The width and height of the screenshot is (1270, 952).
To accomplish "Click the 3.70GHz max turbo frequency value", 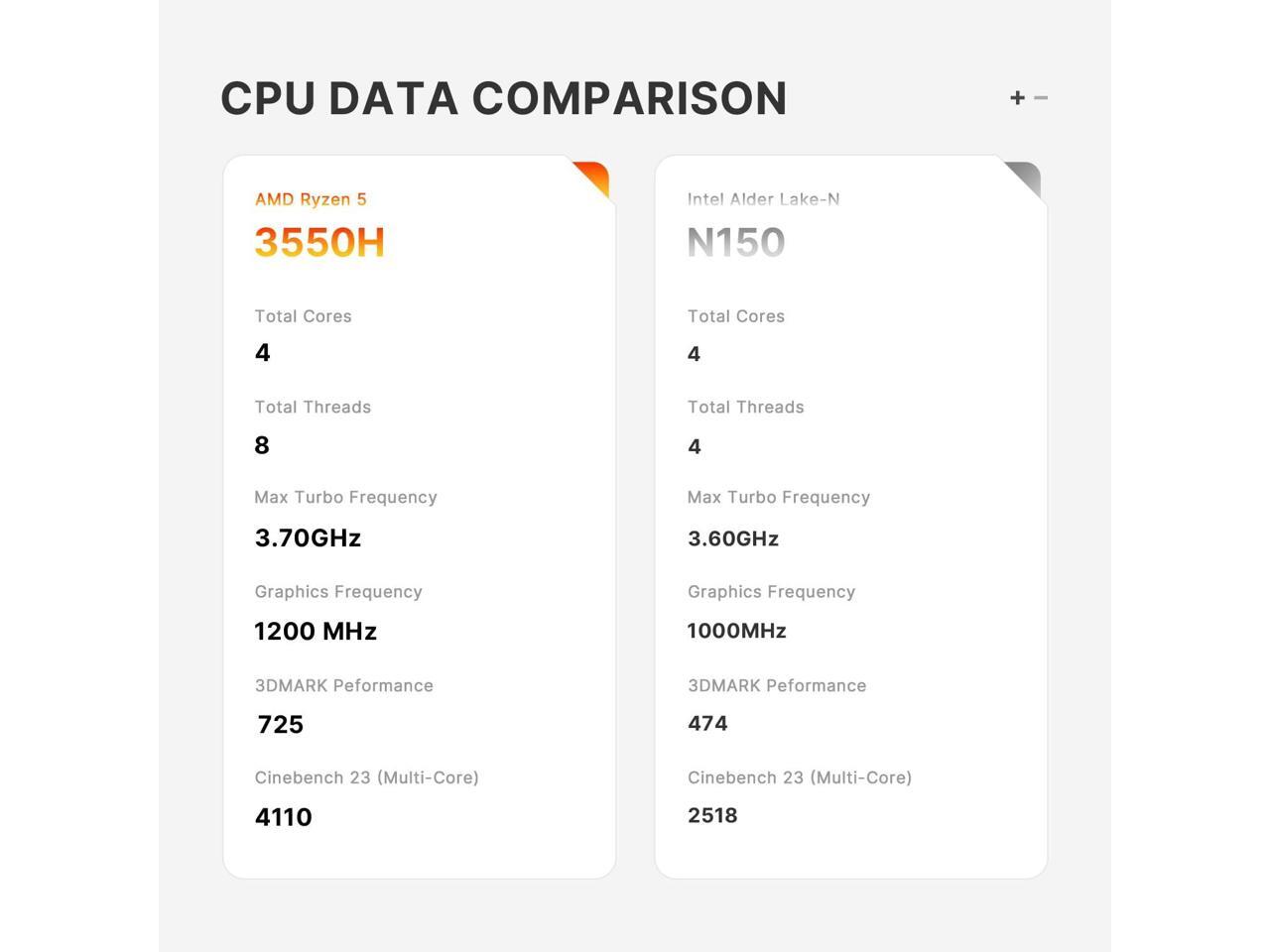I will coord(308,537).
